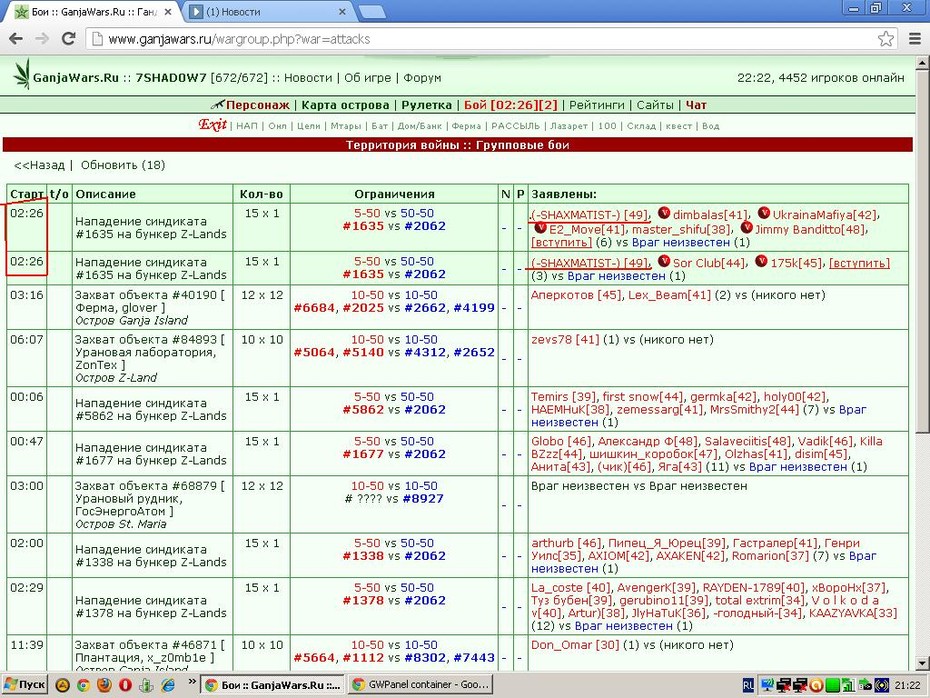Click the НАП shortcut link
This screenshot has height=698, width=930.
[247, 126]
